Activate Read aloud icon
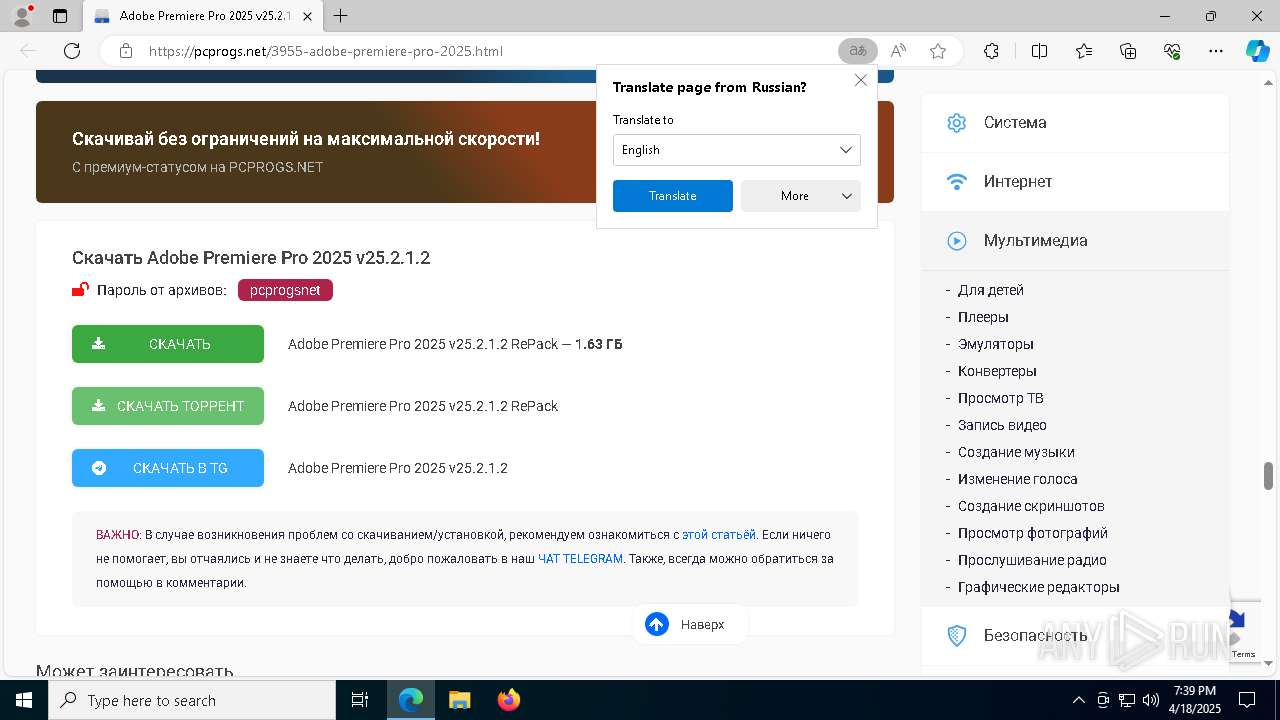Image resolution: width=1280 pixels, height=720 pixels. click(x=898, y=51)
